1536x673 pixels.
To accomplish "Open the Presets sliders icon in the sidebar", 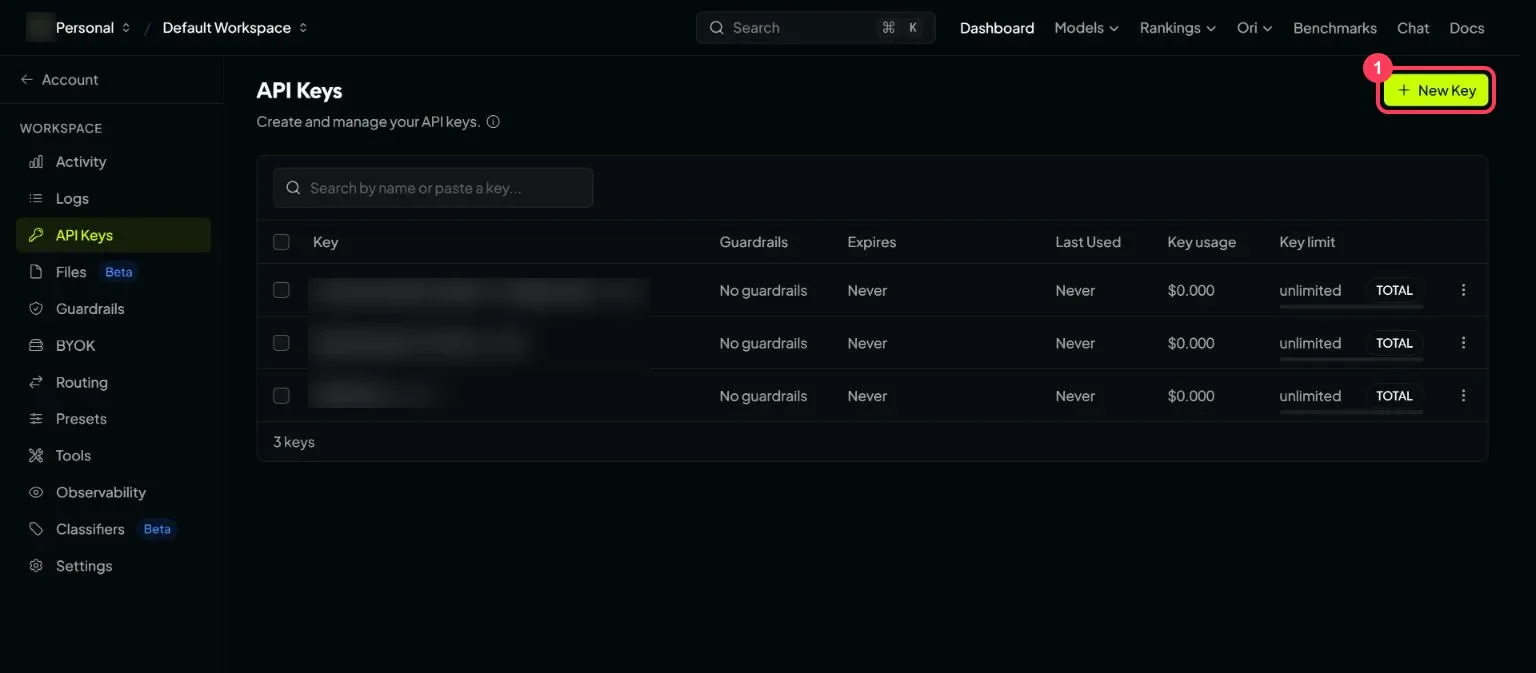I will tap(36, 419).
